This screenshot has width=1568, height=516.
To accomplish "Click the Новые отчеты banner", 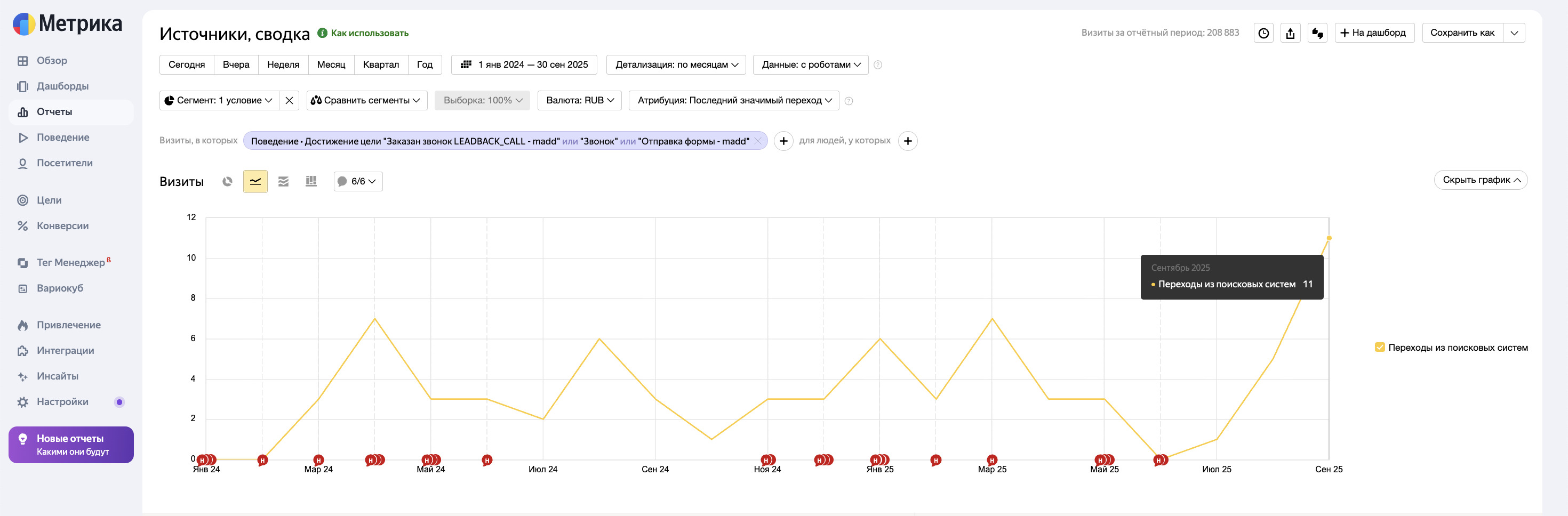I will (x=71, y=445).
